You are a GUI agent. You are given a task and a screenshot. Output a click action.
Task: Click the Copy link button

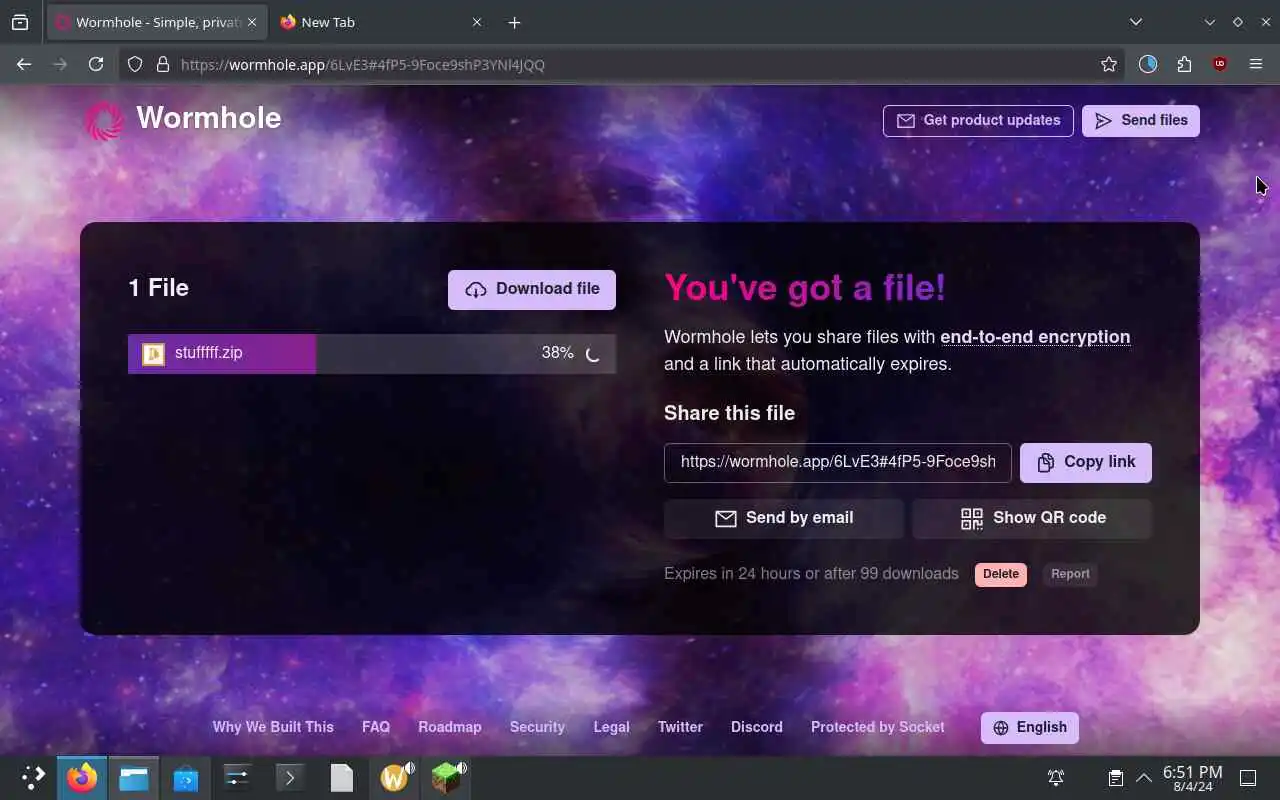pos(1086,462)
